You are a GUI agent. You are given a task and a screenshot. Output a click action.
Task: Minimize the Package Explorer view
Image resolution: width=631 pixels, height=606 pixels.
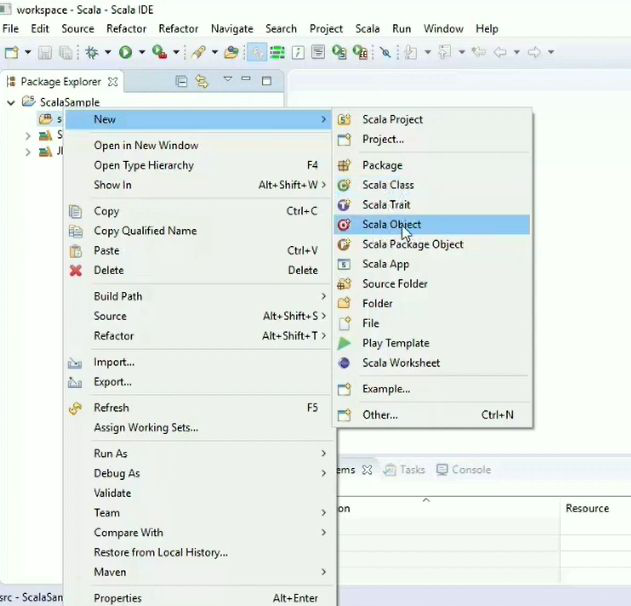coord(246,79)
